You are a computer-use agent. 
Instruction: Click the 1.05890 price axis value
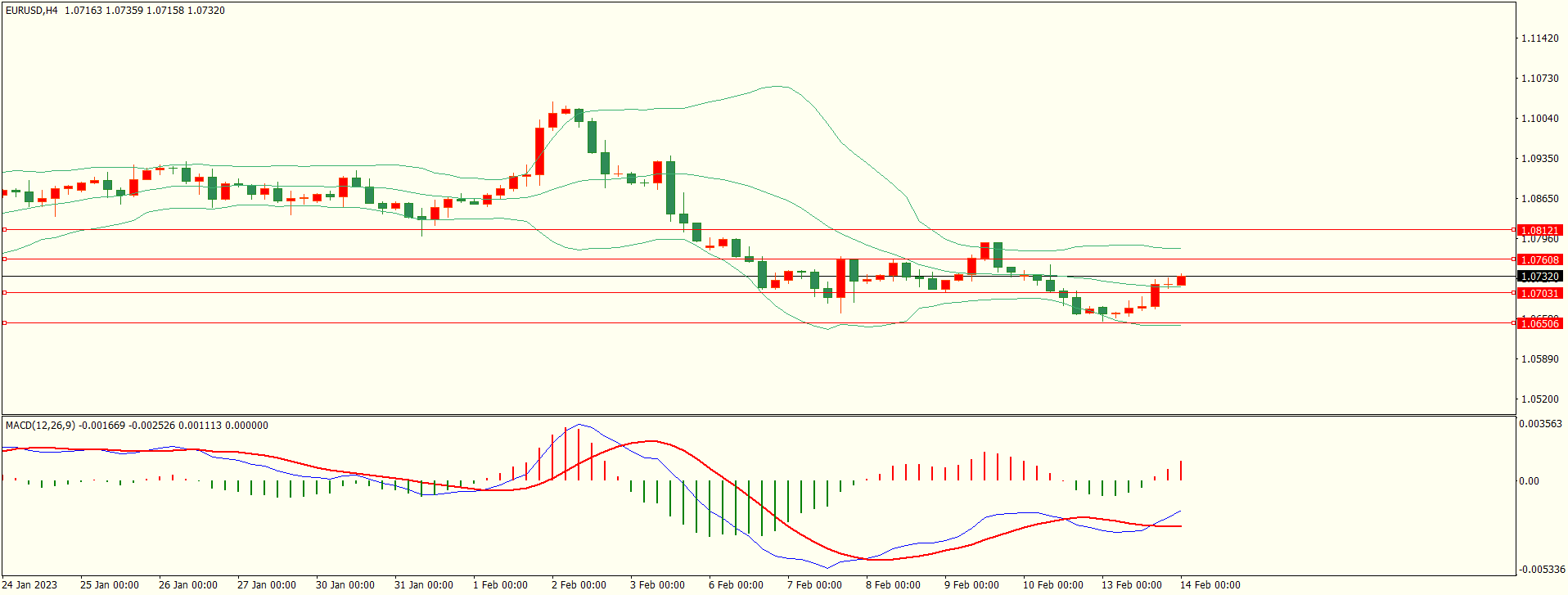tap(1539, 359)
